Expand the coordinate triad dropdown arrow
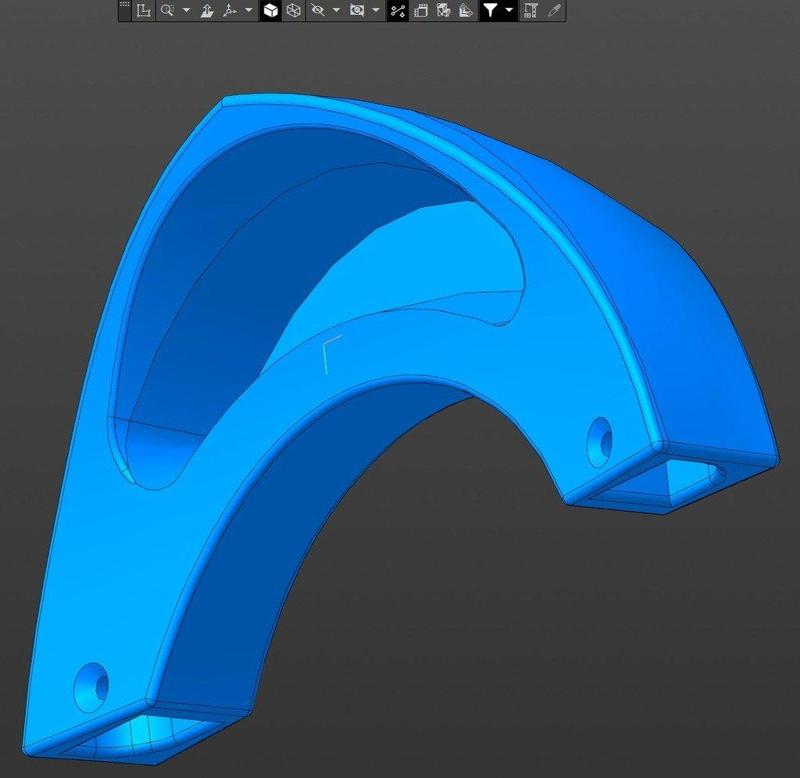This screenshot has width=800, height=778. click(248, 11)
